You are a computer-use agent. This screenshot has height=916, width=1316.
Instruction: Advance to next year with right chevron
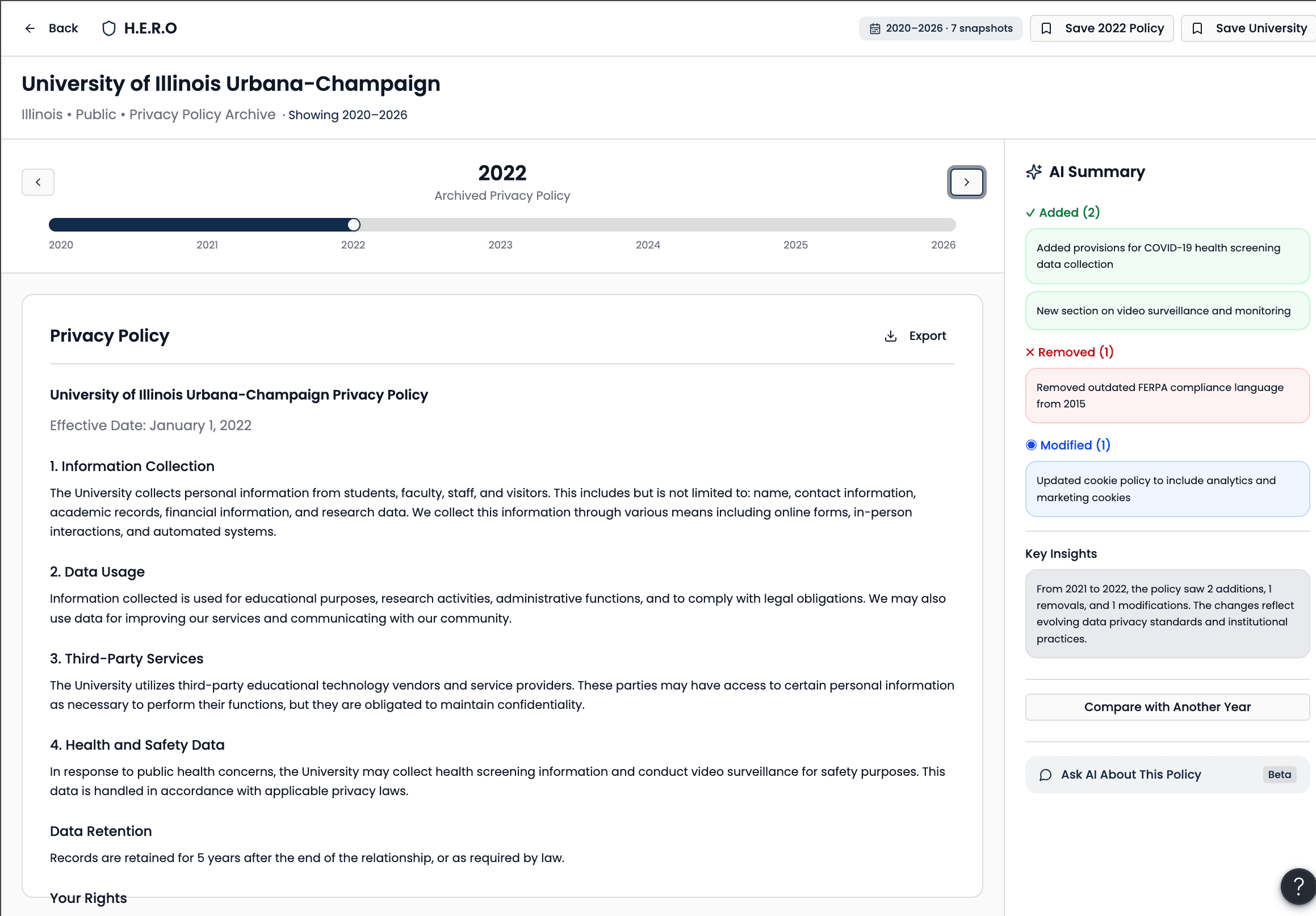coord(966,182)
